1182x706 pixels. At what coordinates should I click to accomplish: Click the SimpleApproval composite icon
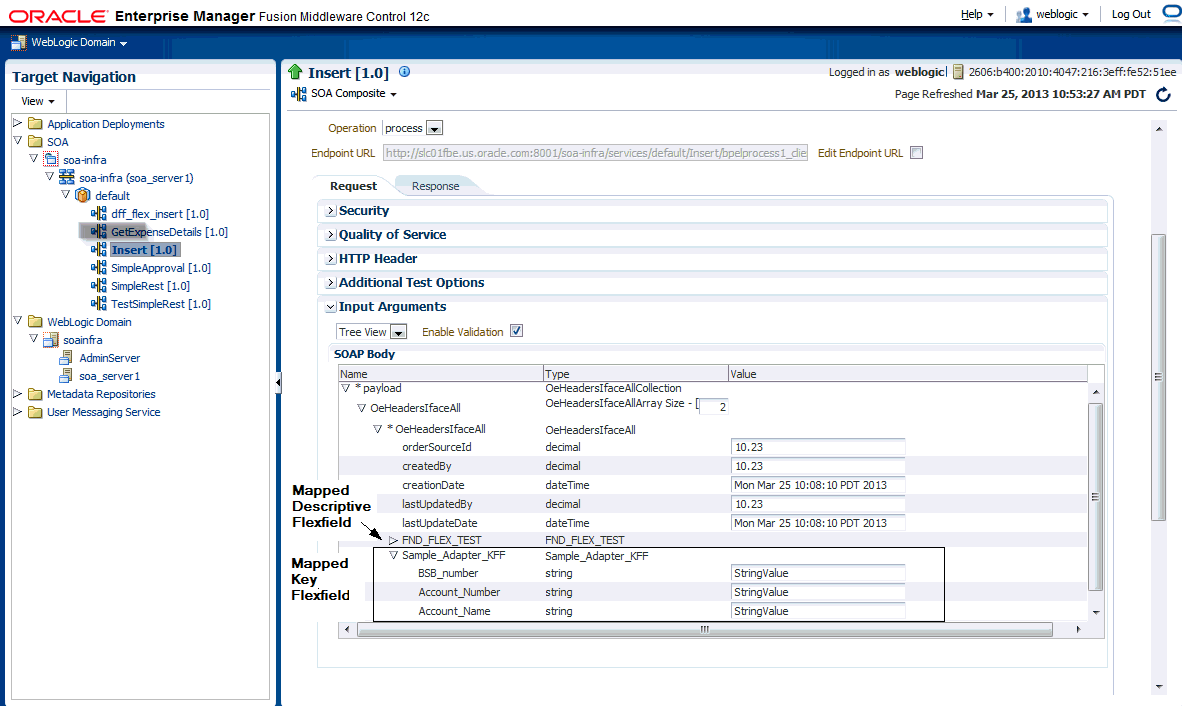[x=99, y=267]
